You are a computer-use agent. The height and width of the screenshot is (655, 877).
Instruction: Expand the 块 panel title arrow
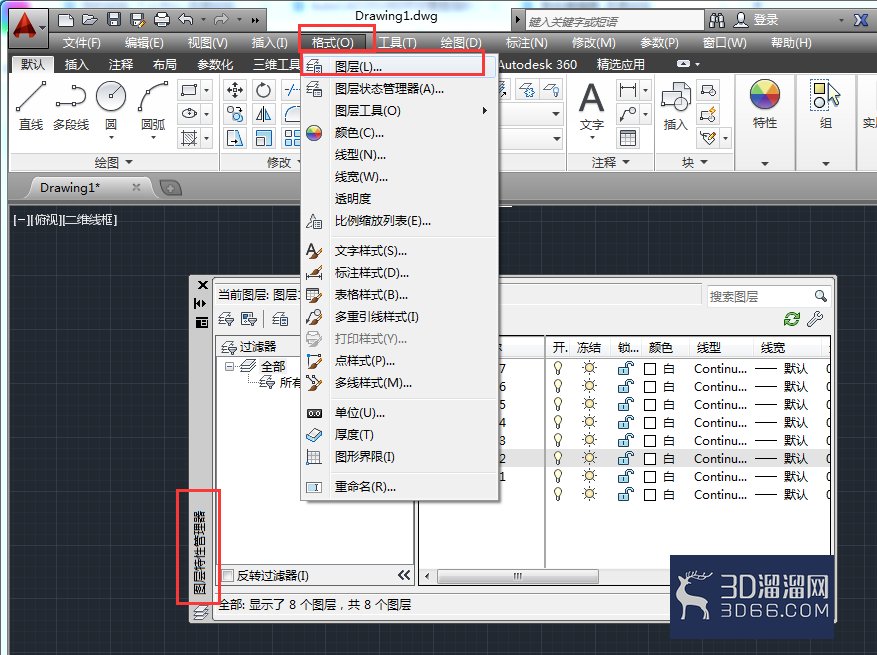point(704,162)
